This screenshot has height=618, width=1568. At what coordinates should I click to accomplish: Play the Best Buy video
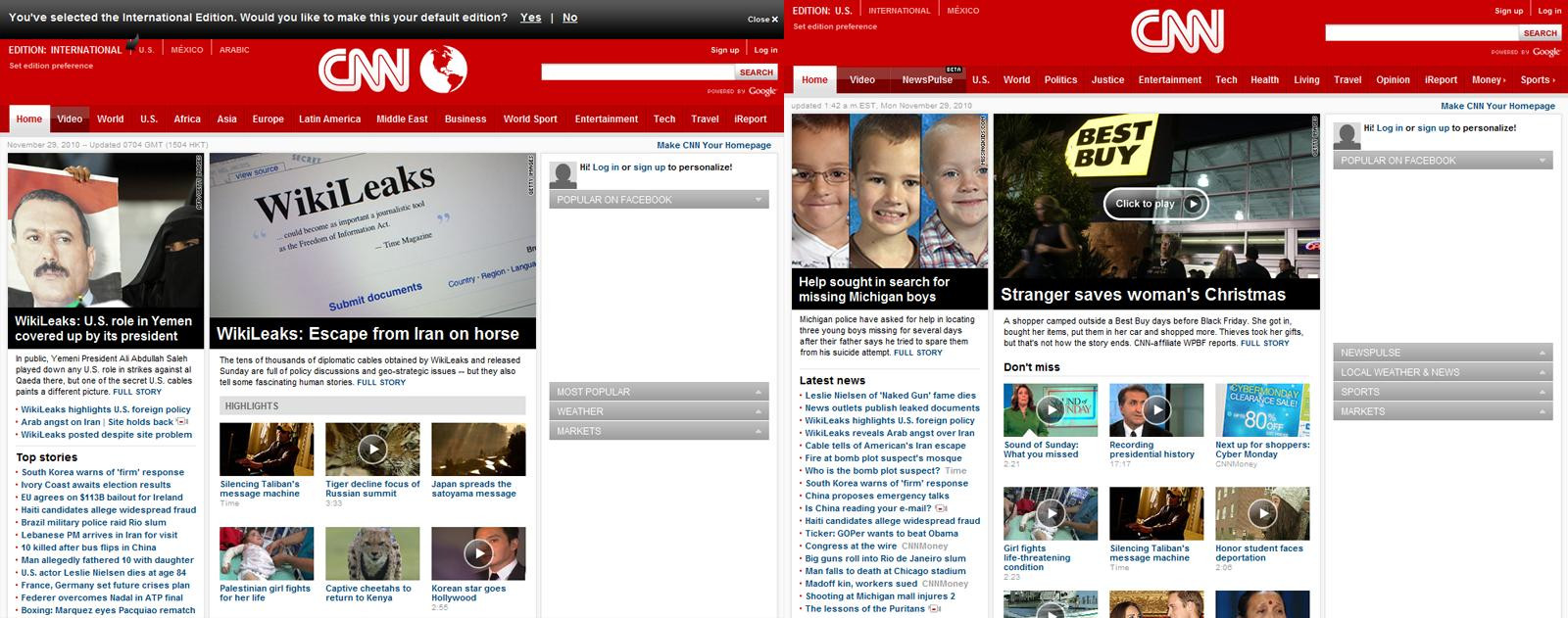click(1156, 204)
